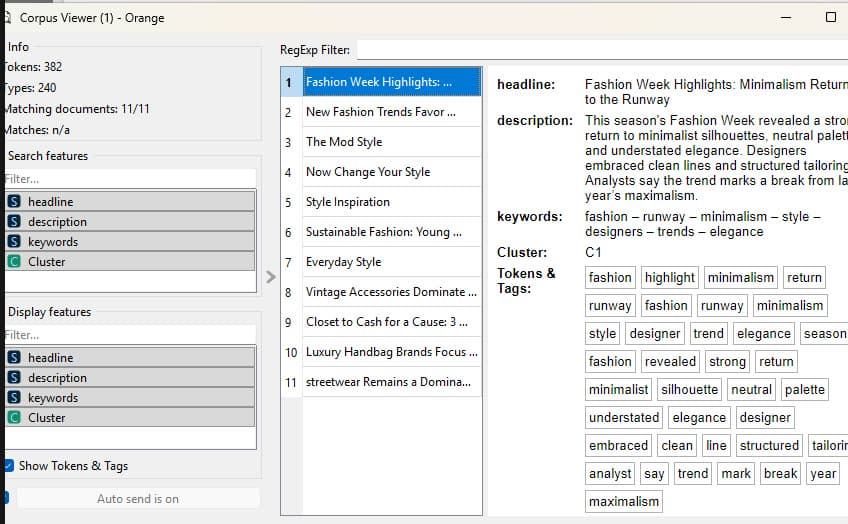Select 'Now Change Your Style' document

391,172
